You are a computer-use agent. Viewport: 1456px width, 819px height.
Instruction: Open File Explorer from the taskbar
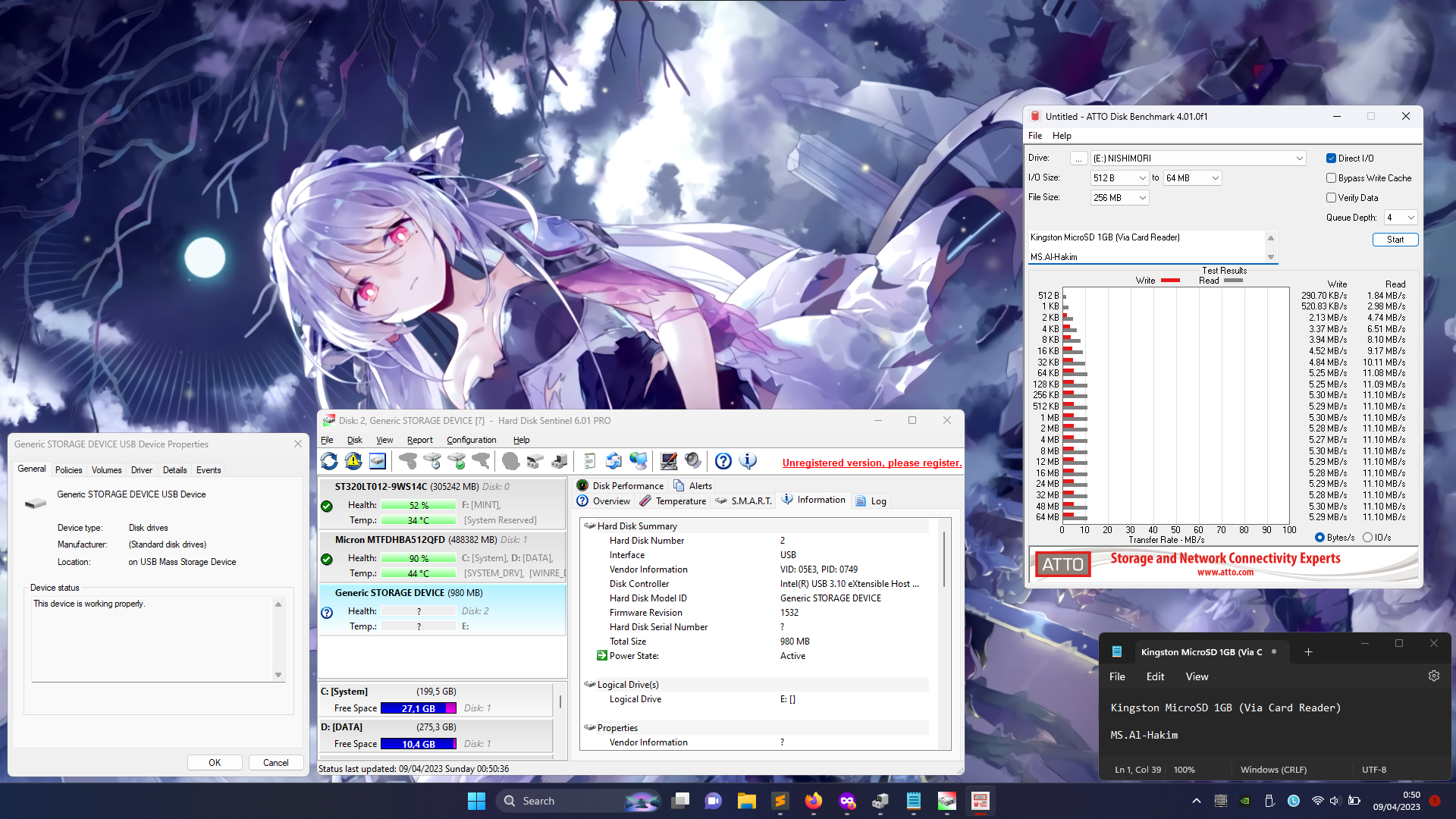747,801
